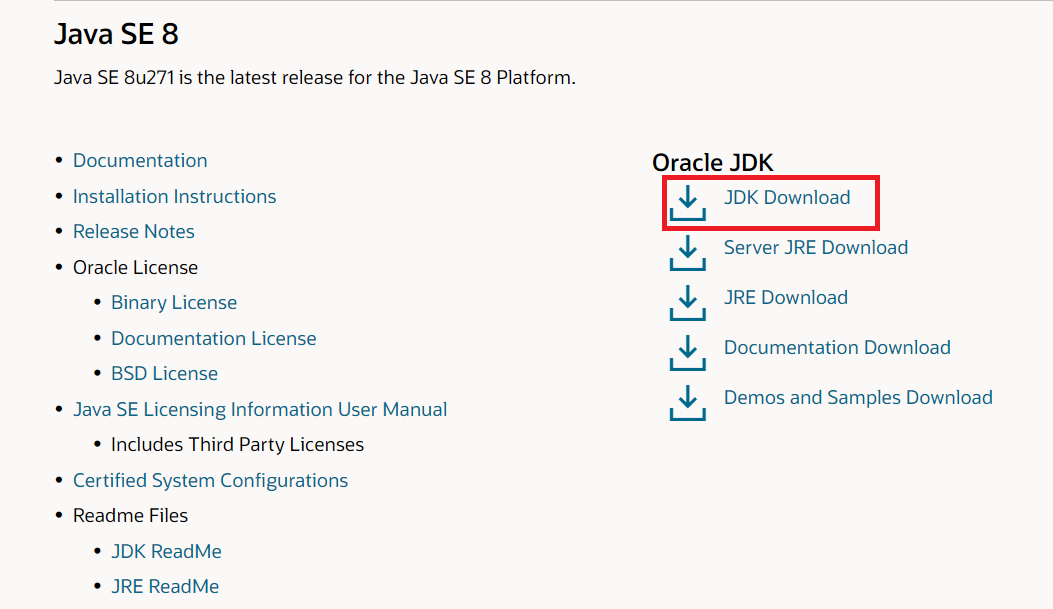Click the Java SE 8u271 latest release sentence
The width and height of the screenshot is (1053, 609).
(x=315, y=78)
